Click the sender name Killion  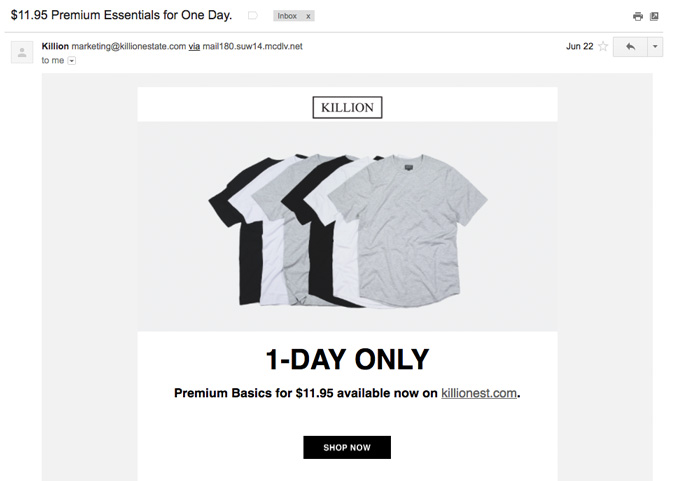pos(55,46)
